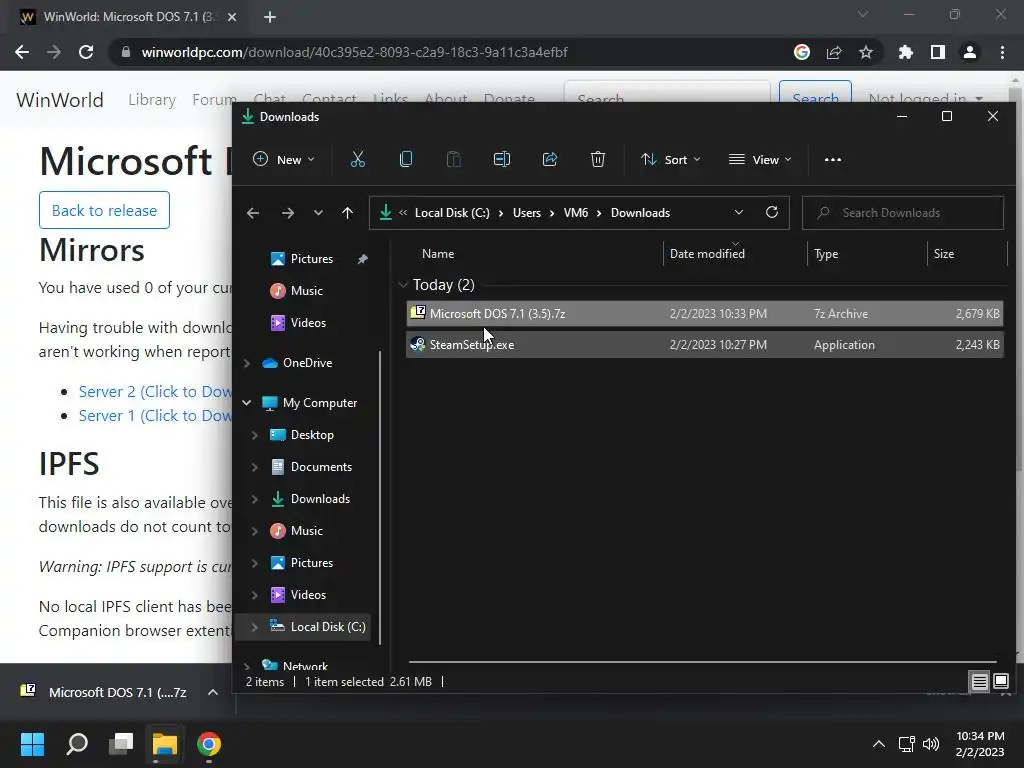Click share page icon in address bar
Image resolution: width=1024 pixels, height=768 pixels.
pyautogui.click(x=834, y=52)
